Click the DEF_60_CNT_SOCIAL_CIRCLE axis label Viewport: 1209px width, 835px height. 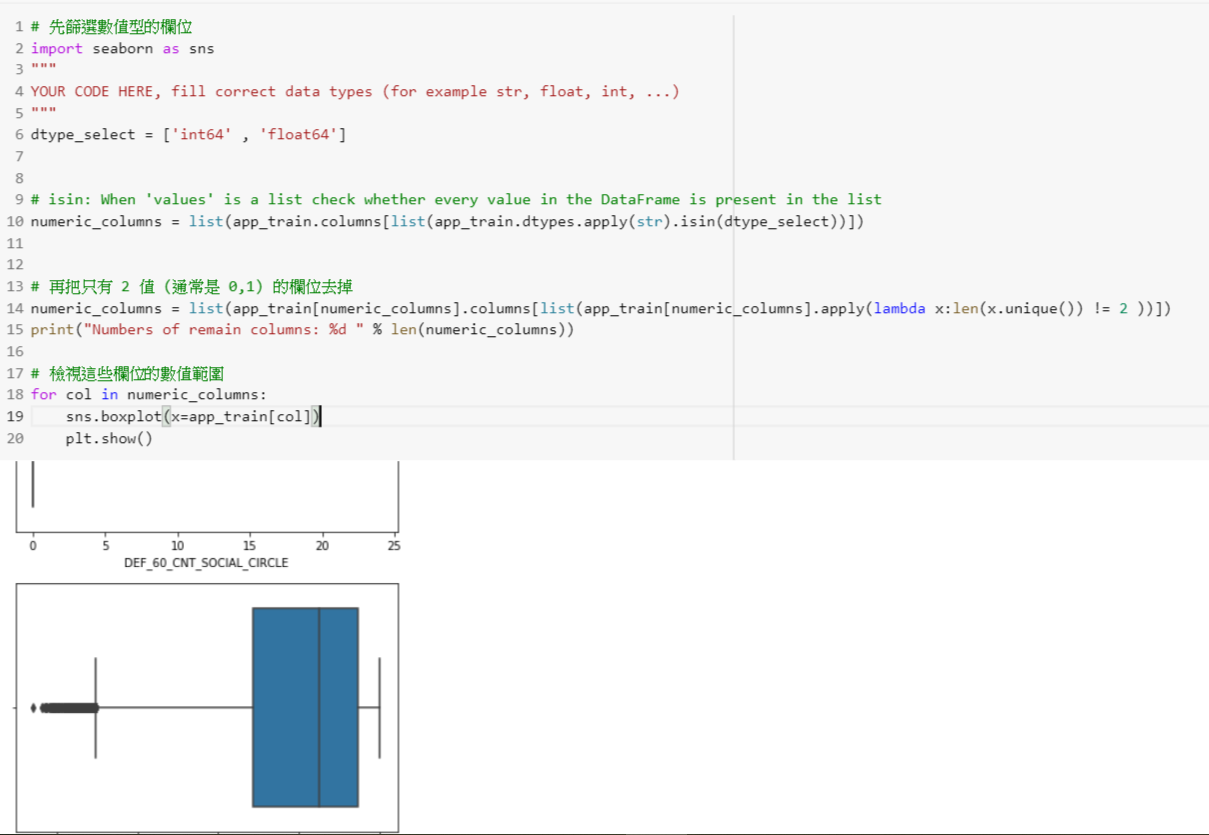click(x=206, y=563)
